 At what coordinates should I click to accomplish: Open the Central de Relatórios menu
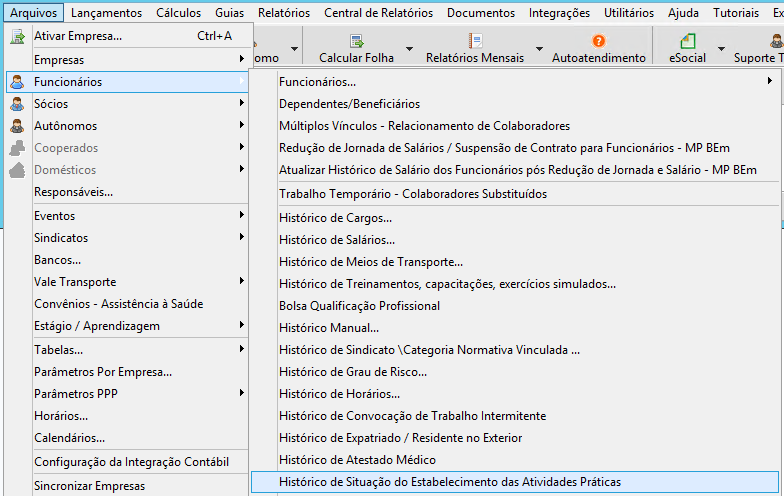tap(378, 12)
